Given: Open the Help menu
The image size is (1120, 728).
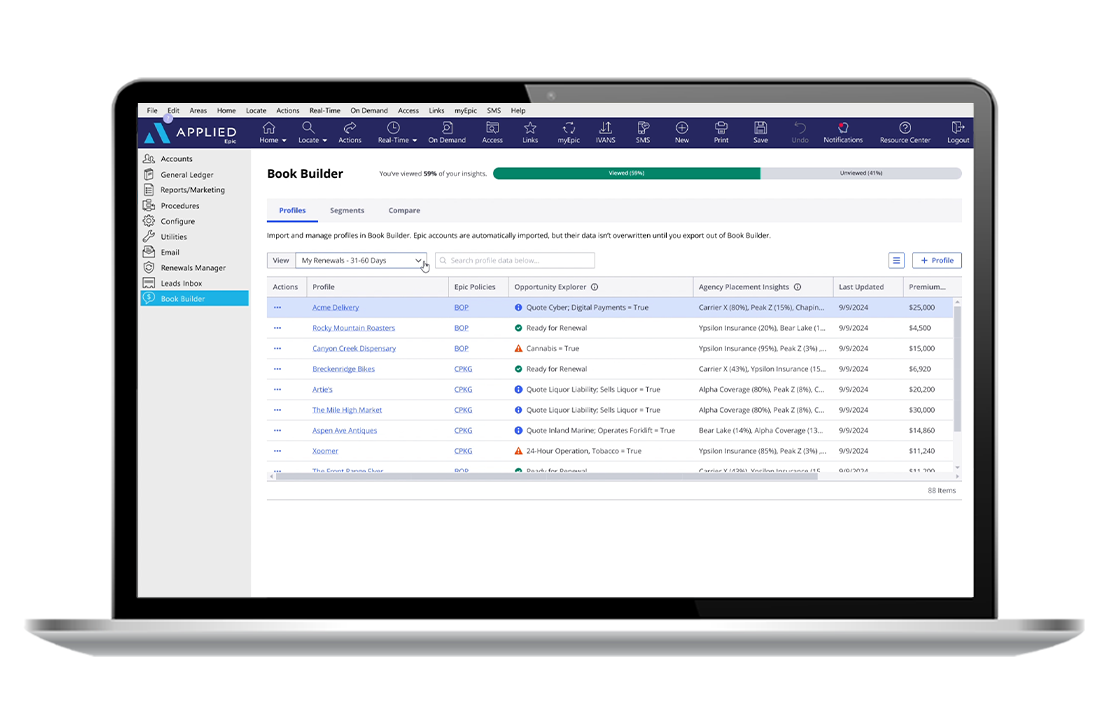Looking at the screenshot, I should tap(518, 111).
